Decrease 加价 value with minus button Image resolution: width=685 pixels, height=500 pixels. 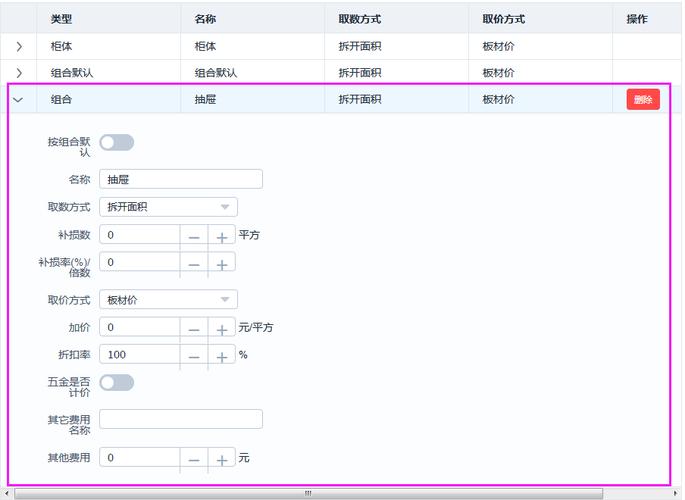pos(194,327)
